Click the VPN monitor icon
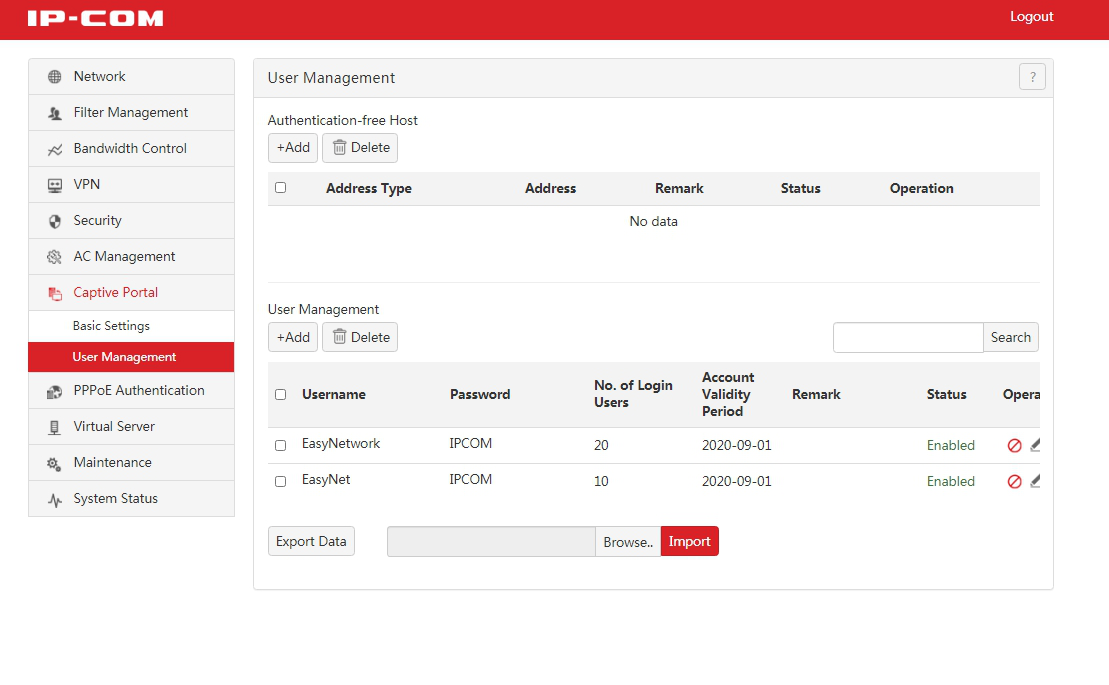The image size is (1109, 685). 54,185
